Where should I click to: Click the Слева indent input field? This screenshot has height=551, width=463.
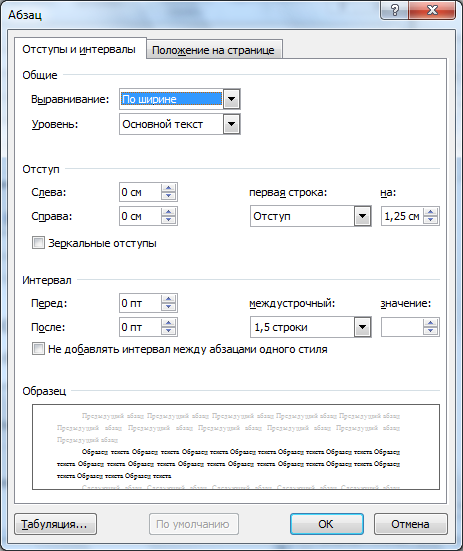141,192
